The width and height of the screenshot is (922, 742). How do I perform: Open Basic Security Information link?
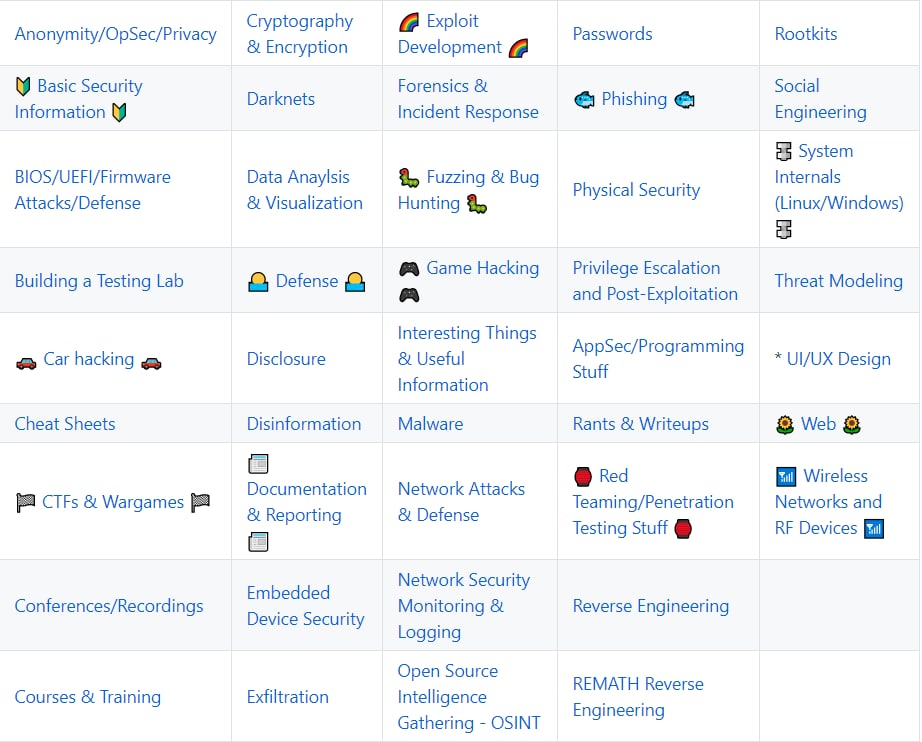tap(79, 99)
